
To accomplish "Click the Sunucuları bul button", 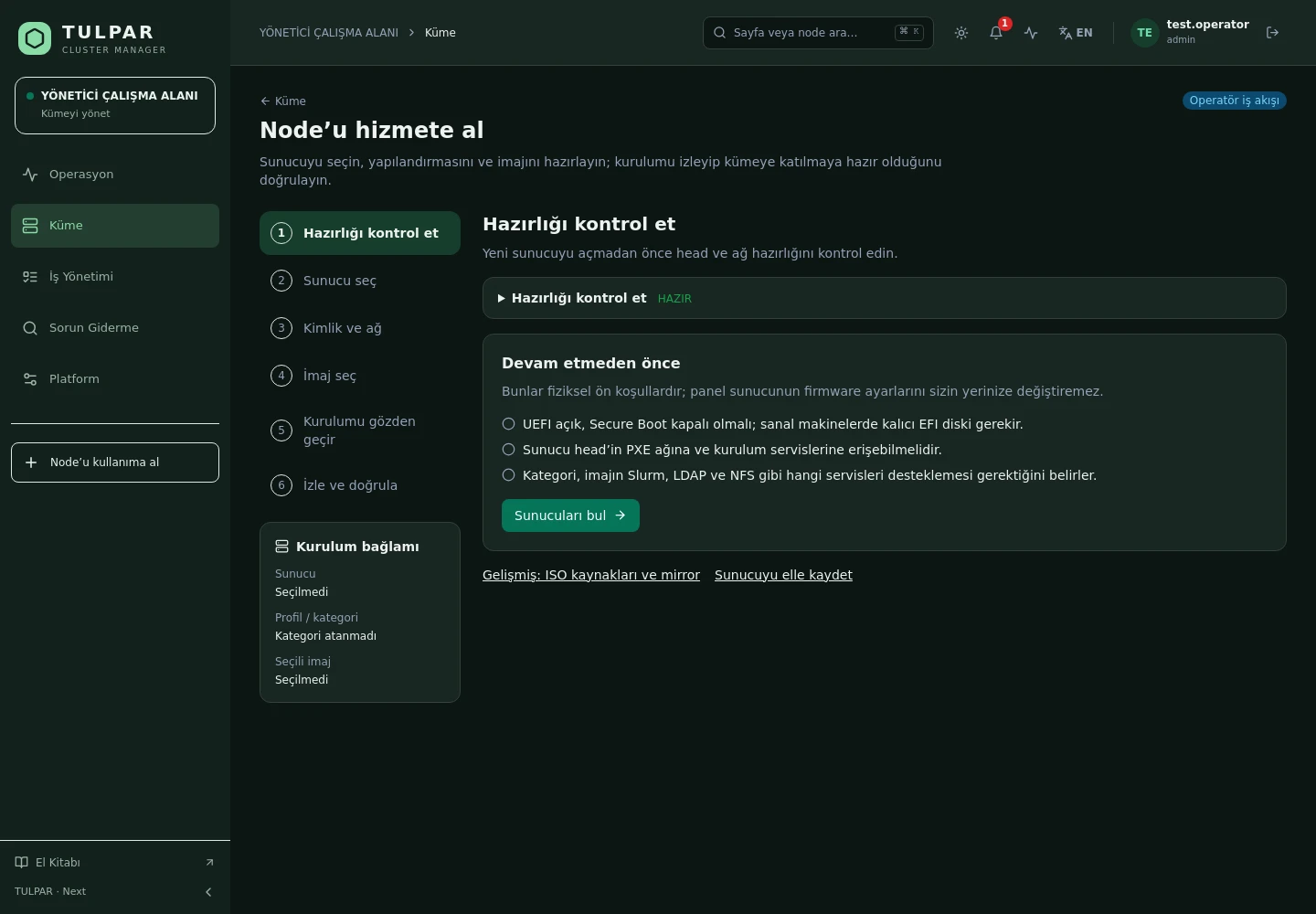I will 570,515.
